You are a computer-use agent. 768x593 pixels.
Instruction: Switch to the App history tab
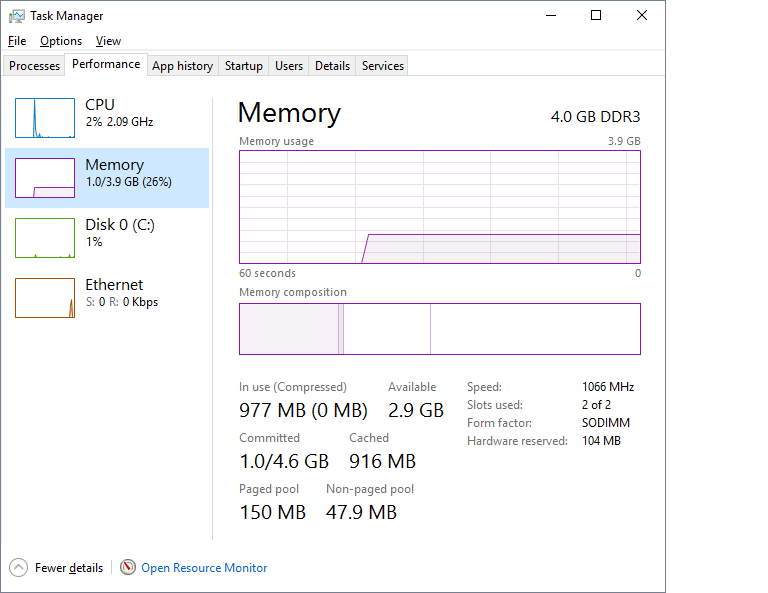pos(182,66)
